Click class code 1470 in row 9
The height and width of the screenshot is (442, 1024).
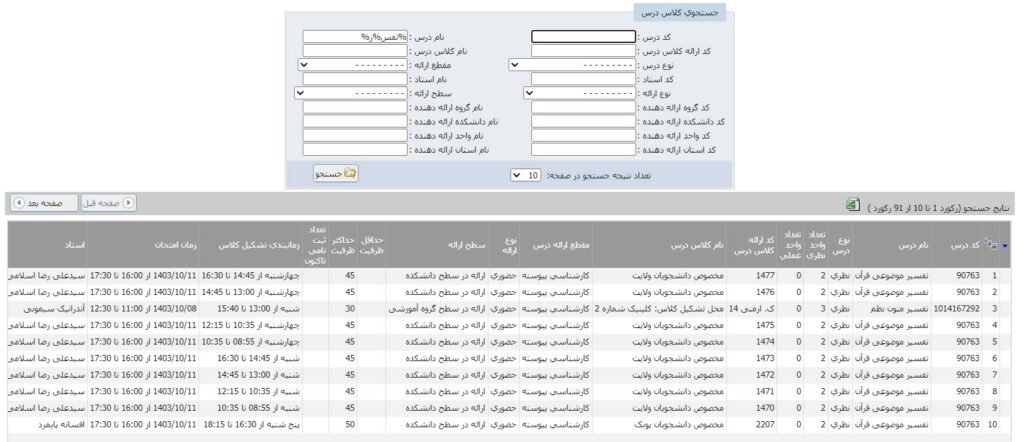(765, 408)
